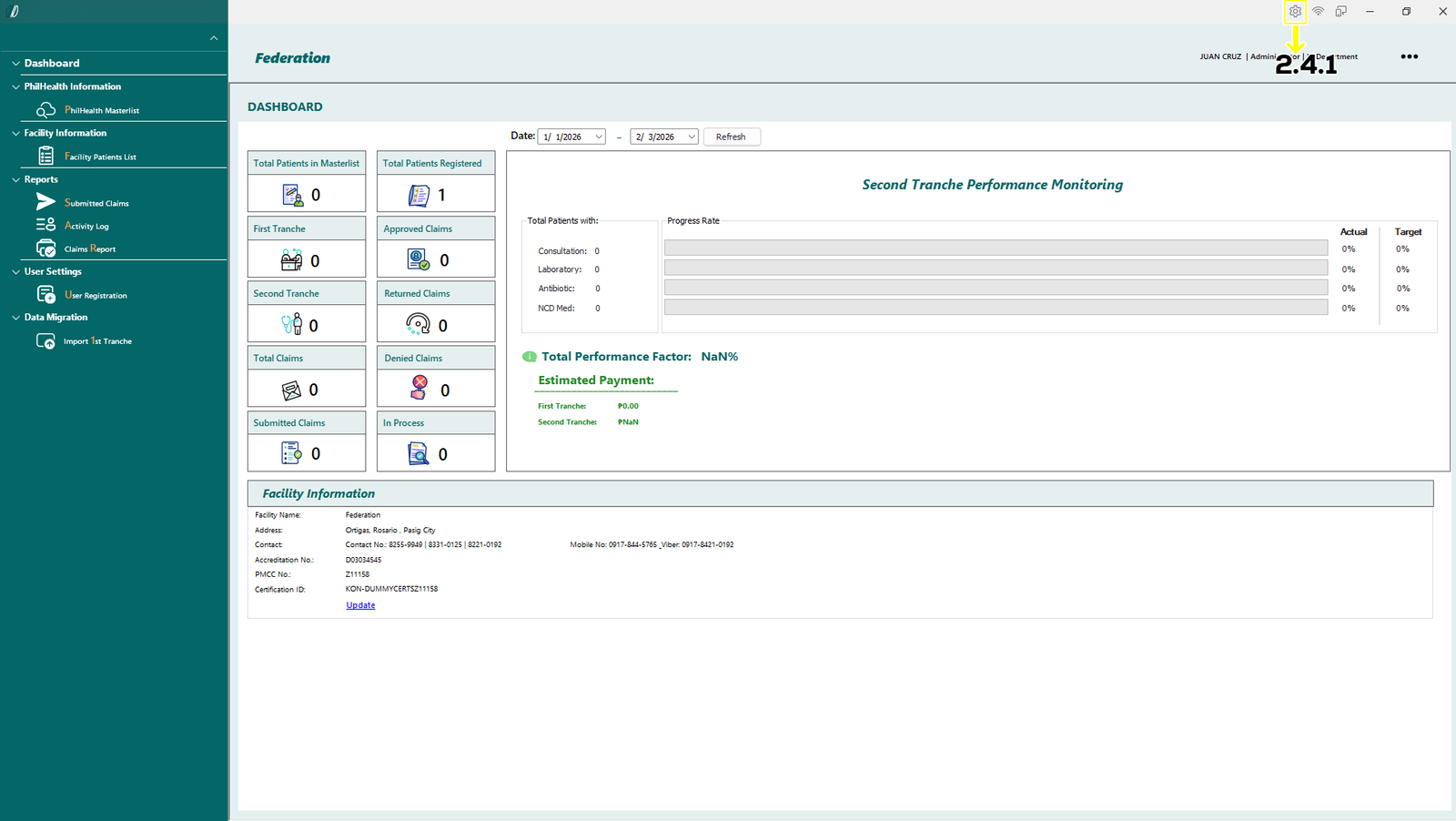Open Activity Log sidebar icon
Image resolution: width=1456 pixels, height=821 pixels.
point(45,225)
